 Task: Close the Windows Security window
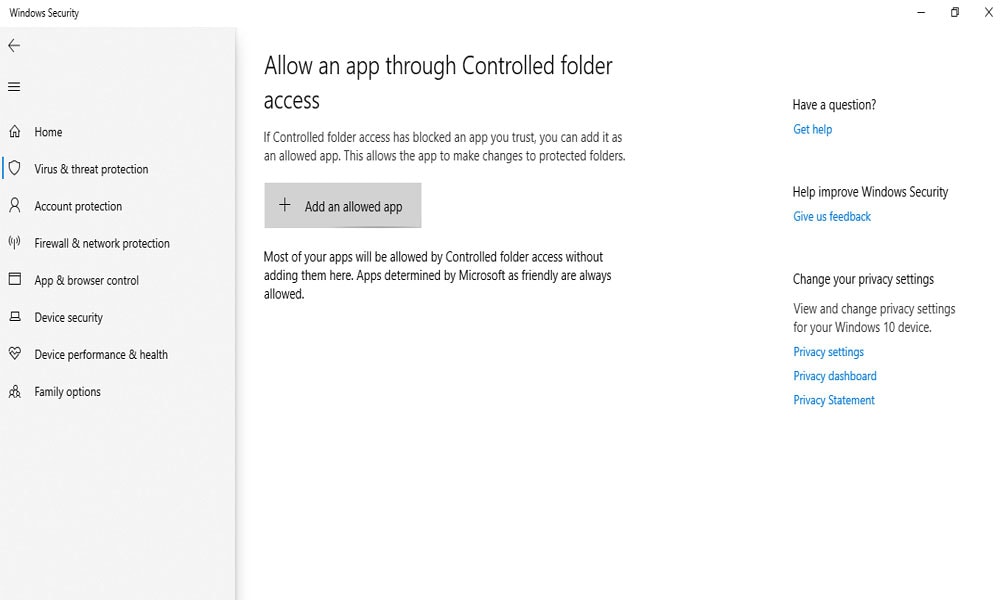988,12
